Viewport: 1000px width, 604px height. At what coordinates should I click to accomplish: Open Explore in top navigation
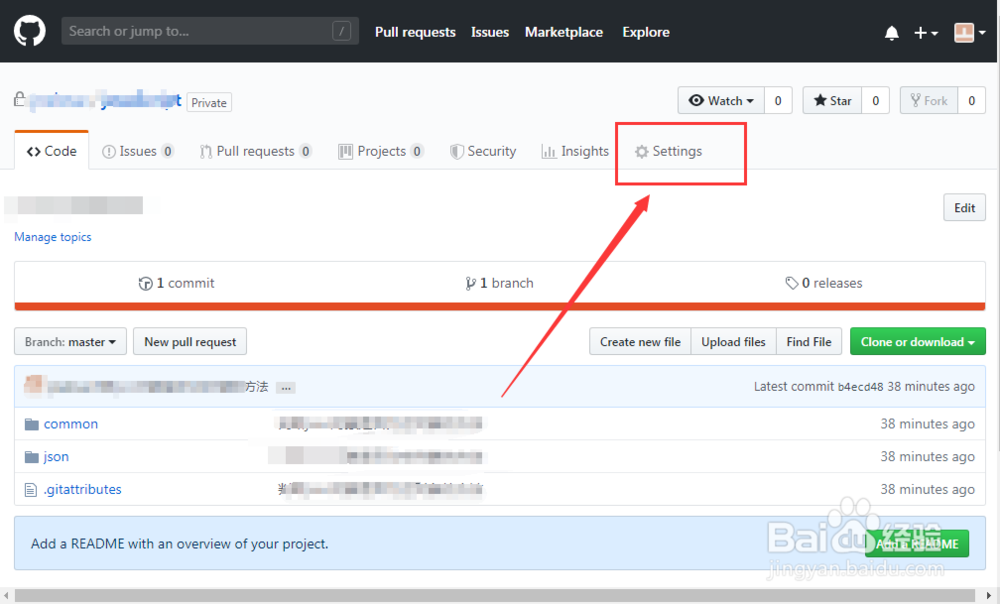click(x=646, y=32)
